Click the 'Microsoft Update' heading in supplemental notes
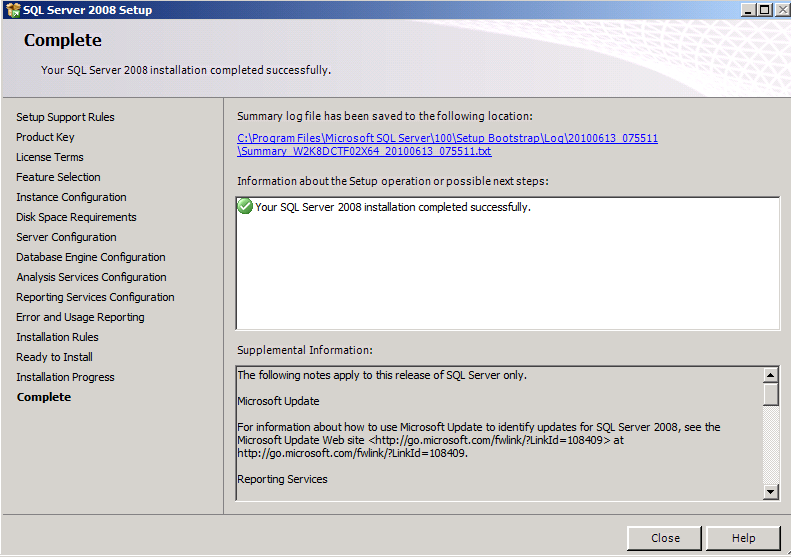Screen dimensions: 791x557 tap(278, 401)
